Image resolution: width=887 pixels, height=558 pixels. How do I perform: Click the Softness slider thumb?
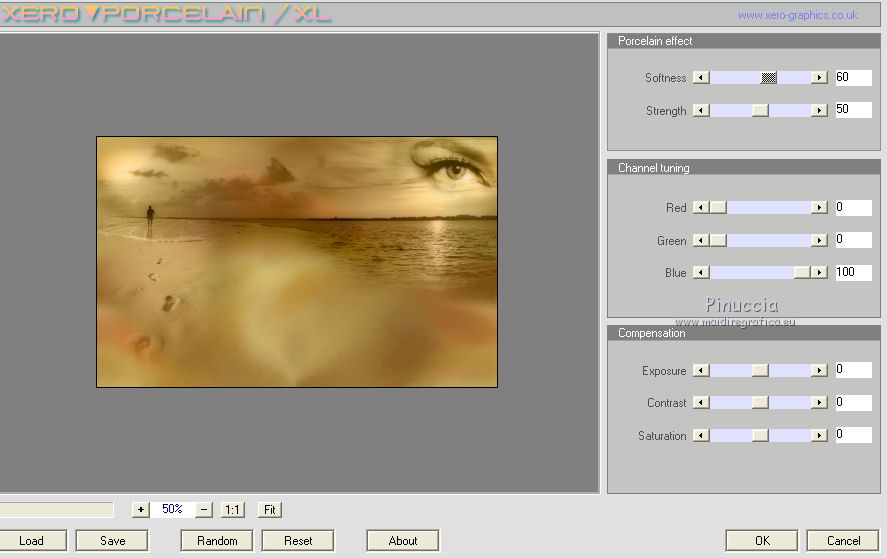coord(768,78)
